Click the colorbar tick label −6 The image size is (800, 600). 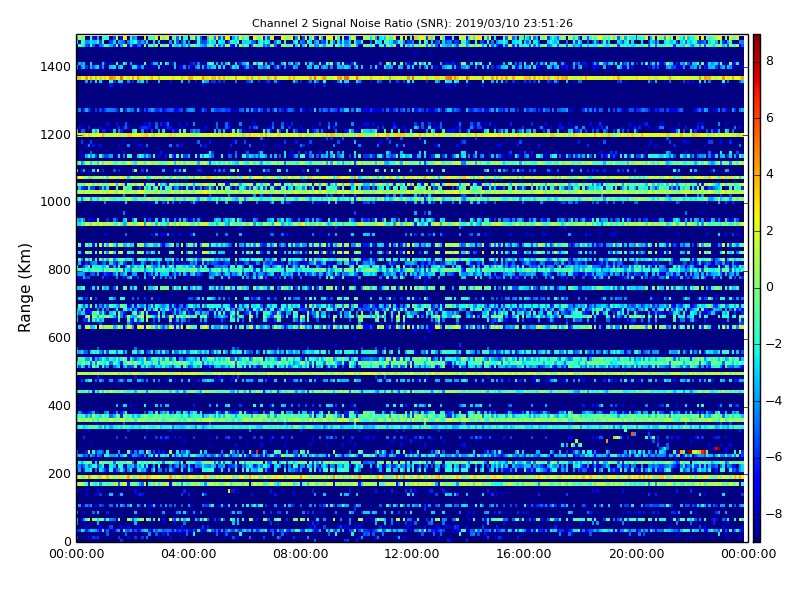coord(774,457)
